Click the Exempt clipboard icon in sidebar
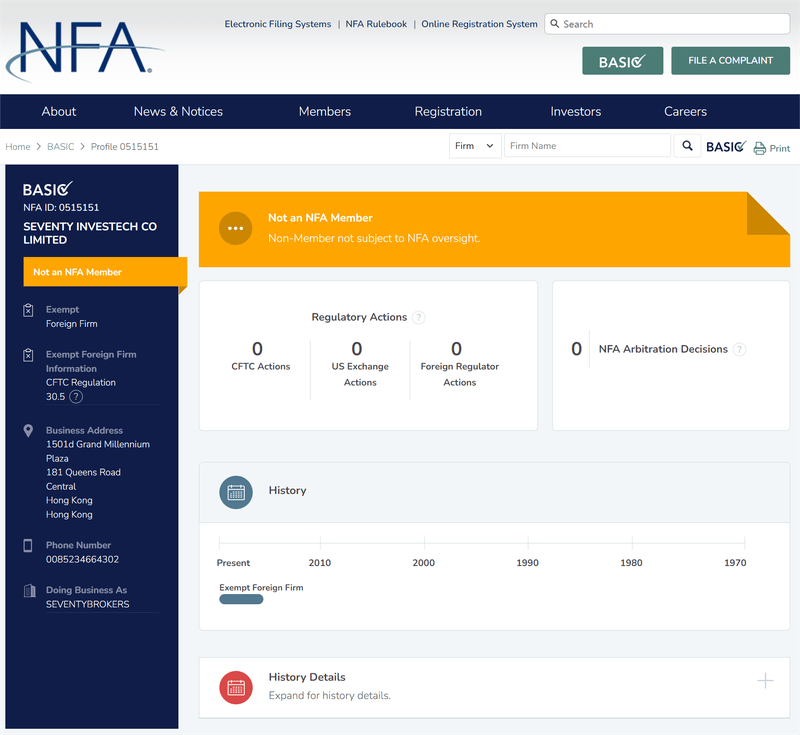800x735 pixels. [x=29, y=310]
